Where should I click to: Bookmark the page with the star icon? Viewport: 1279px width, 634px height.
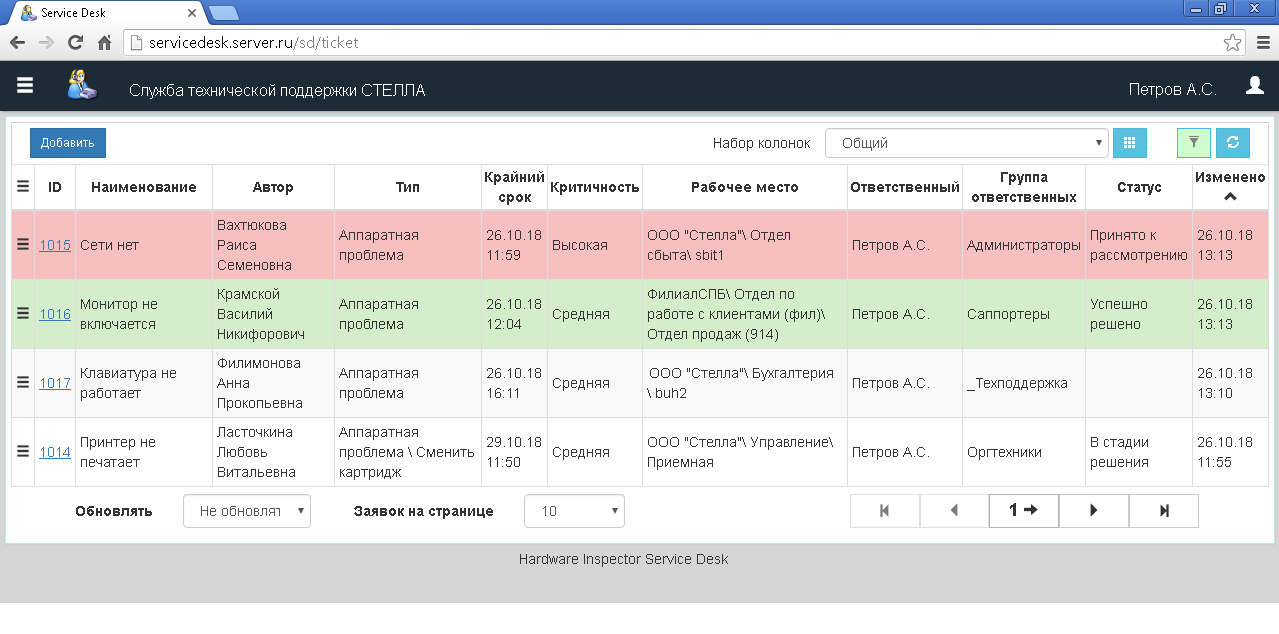pyautogui.click(x=1233, y=43)
